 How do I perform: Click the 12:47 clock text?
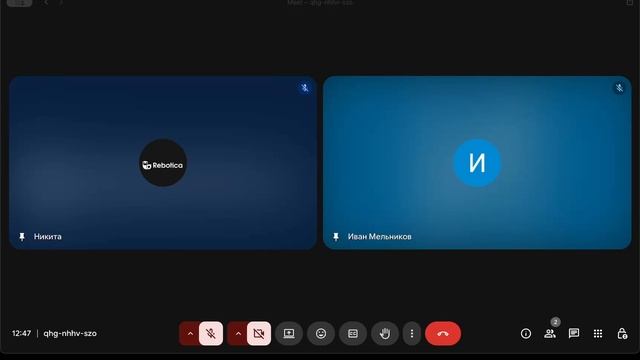21,333
